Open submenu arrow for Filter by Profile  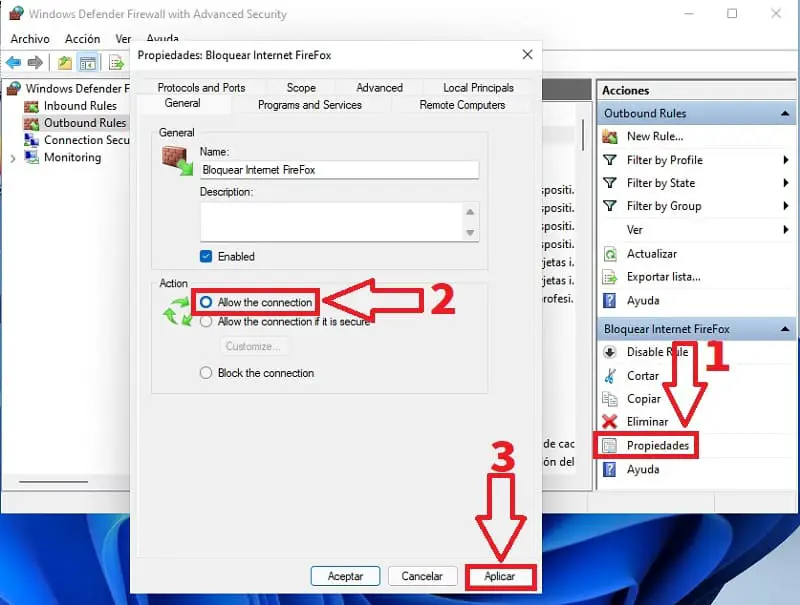pyautogui.click(x=786, y=160)
